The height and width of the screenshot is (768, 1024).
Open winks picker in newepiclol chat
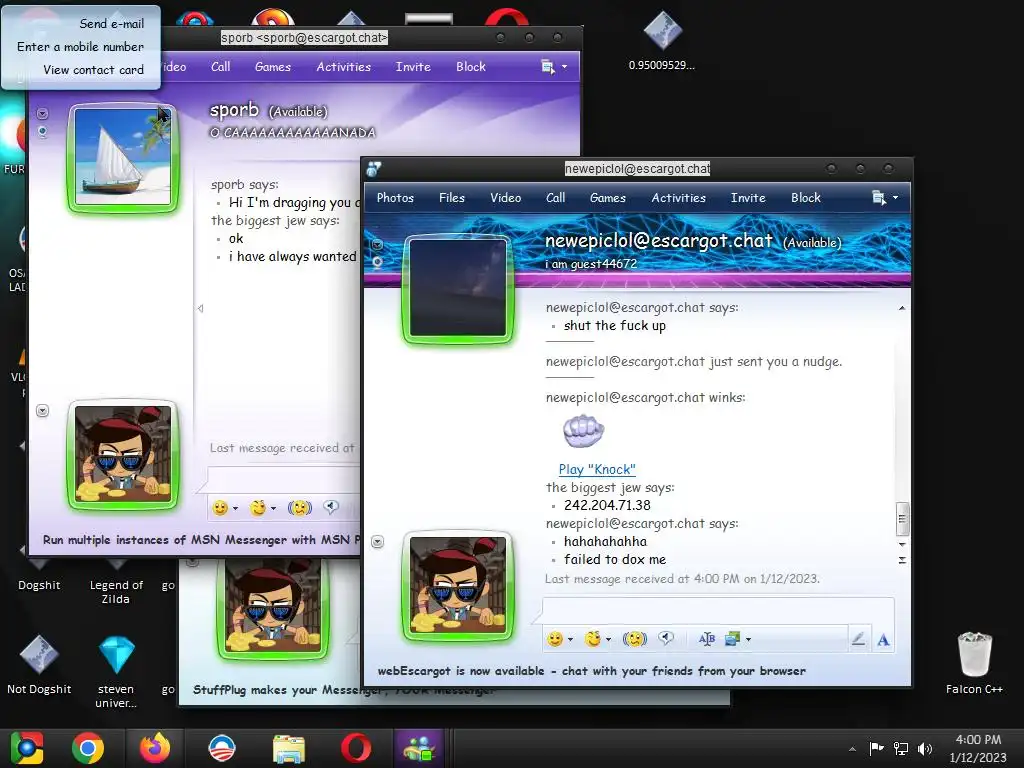(x=592, y=639)
